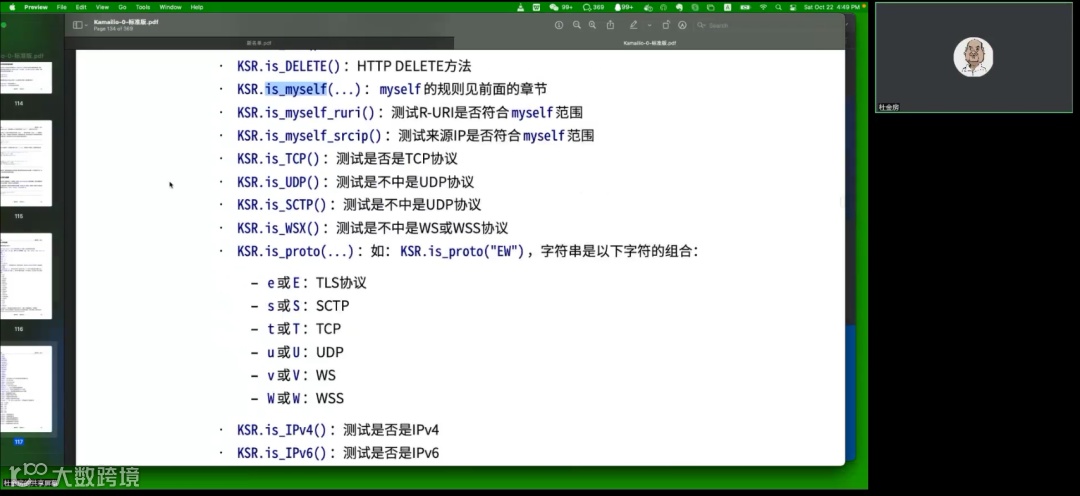Image resolution: width=1080 pixels, height=496 pixels.
Task: Click the text KSR.is_myself_srcip()
Action: (x=310, y=136)
